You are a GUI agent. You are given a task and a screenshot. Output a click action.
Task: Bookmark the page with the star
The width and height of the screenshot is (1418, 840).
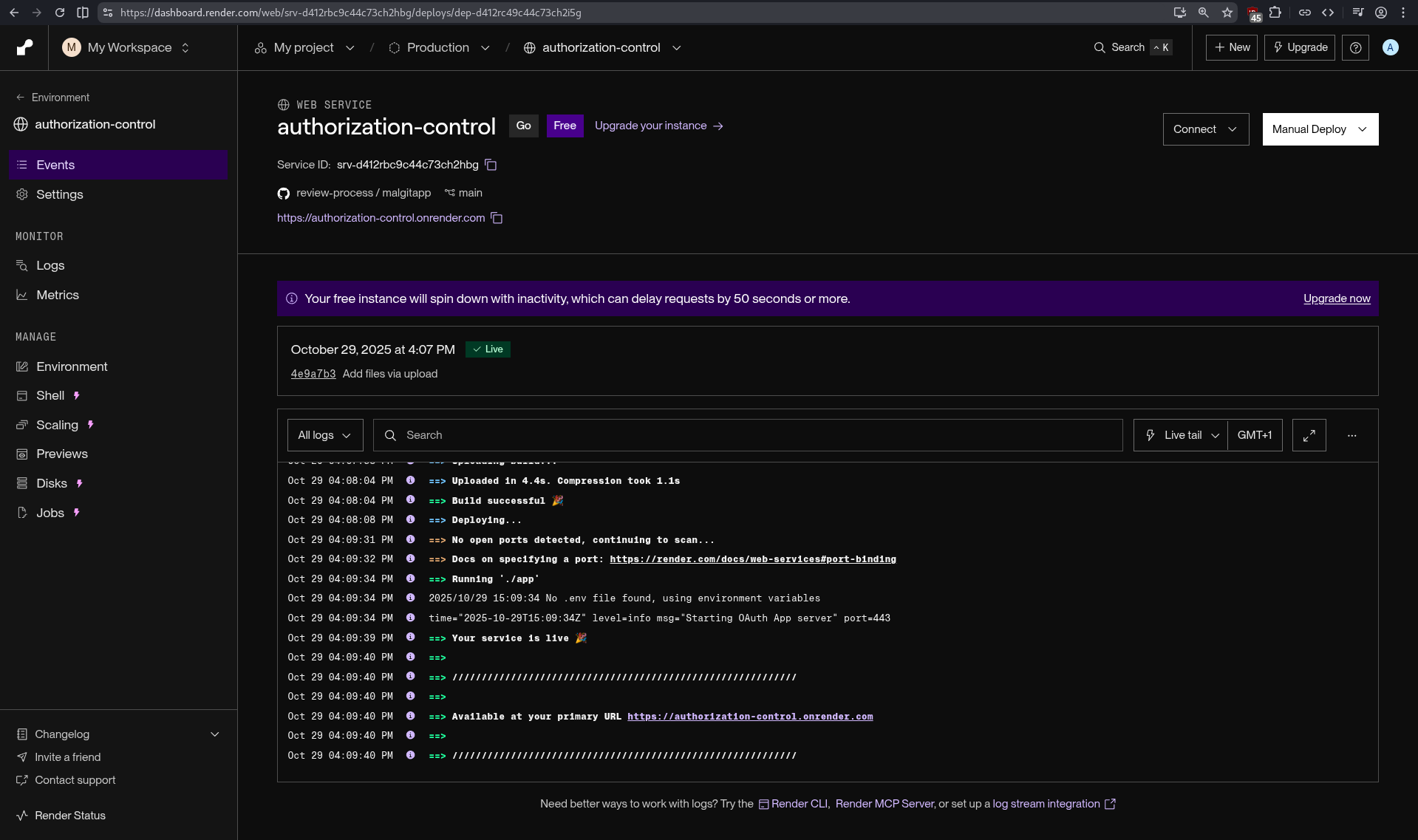pyautogui.click(x=1227, y=13)
